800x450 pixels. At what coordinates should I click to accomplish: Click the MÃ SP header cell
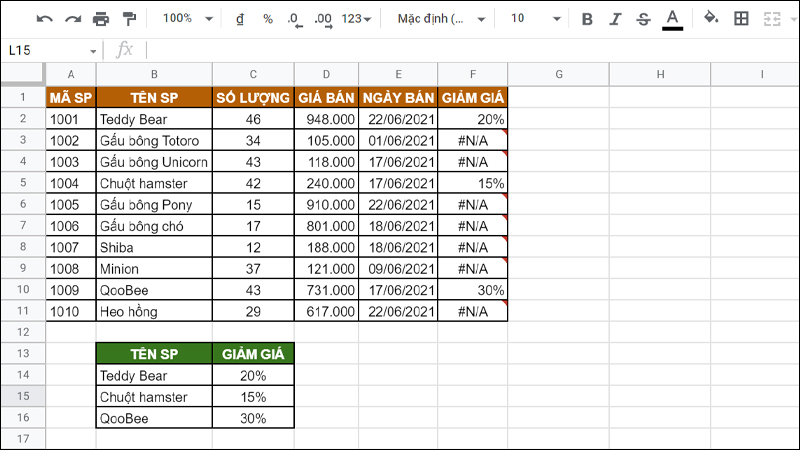(71, 97)
